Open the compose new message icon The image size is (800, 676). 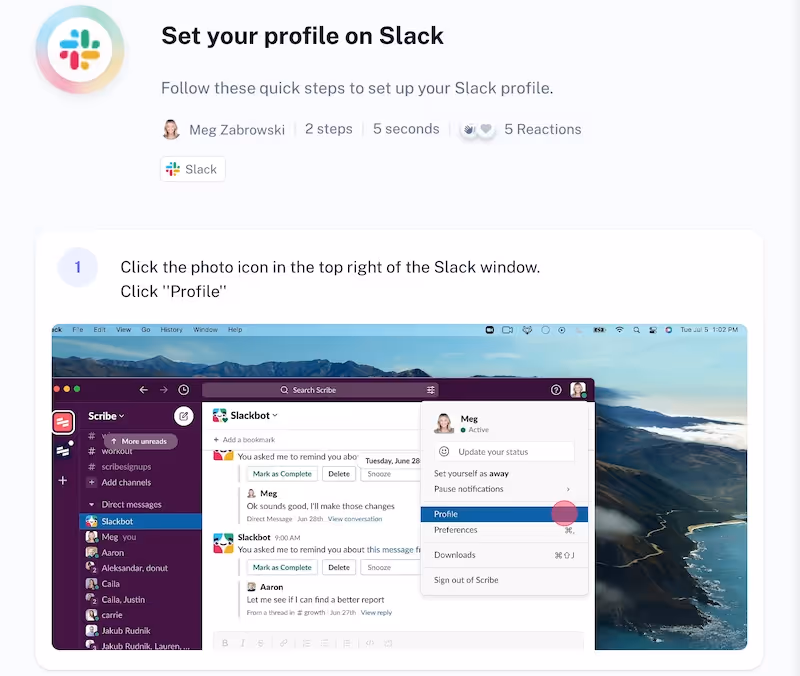click(x=184, y=416)
